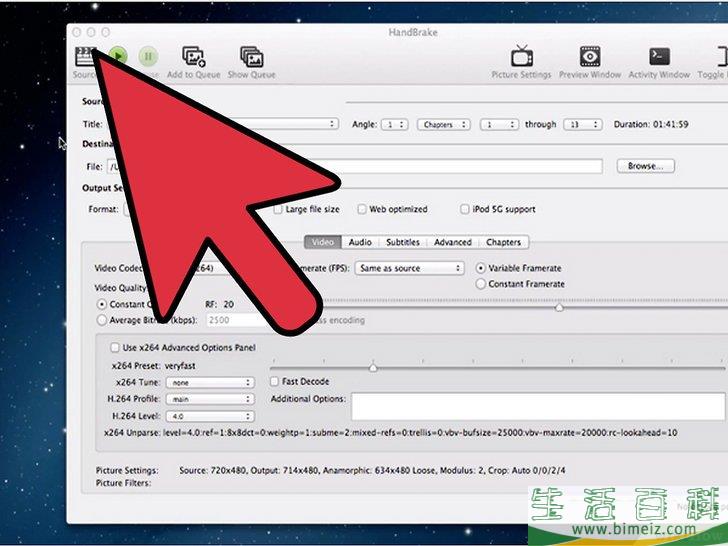Image resolution: width=728 pixels, height=546 pixels.
Task: Open the Activity Window icon
Action: pos(659,57)
